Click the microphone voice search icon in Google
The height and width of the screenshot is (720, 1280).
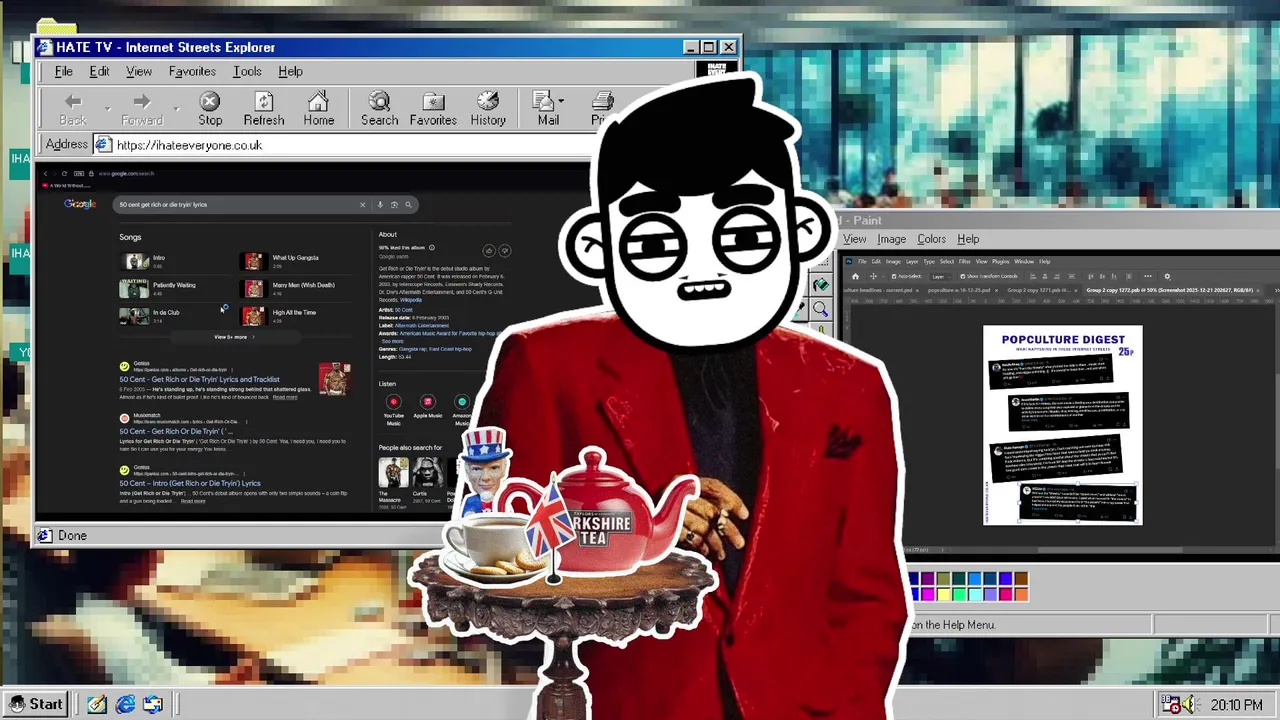(x=380, y=204)
